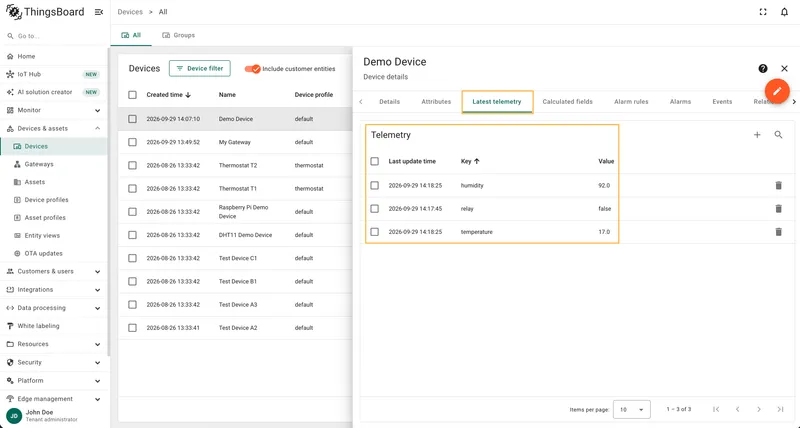This screenshot has width=800, height=428.
Task: Switch to the Groups tab
Action: tap(179, 35)
